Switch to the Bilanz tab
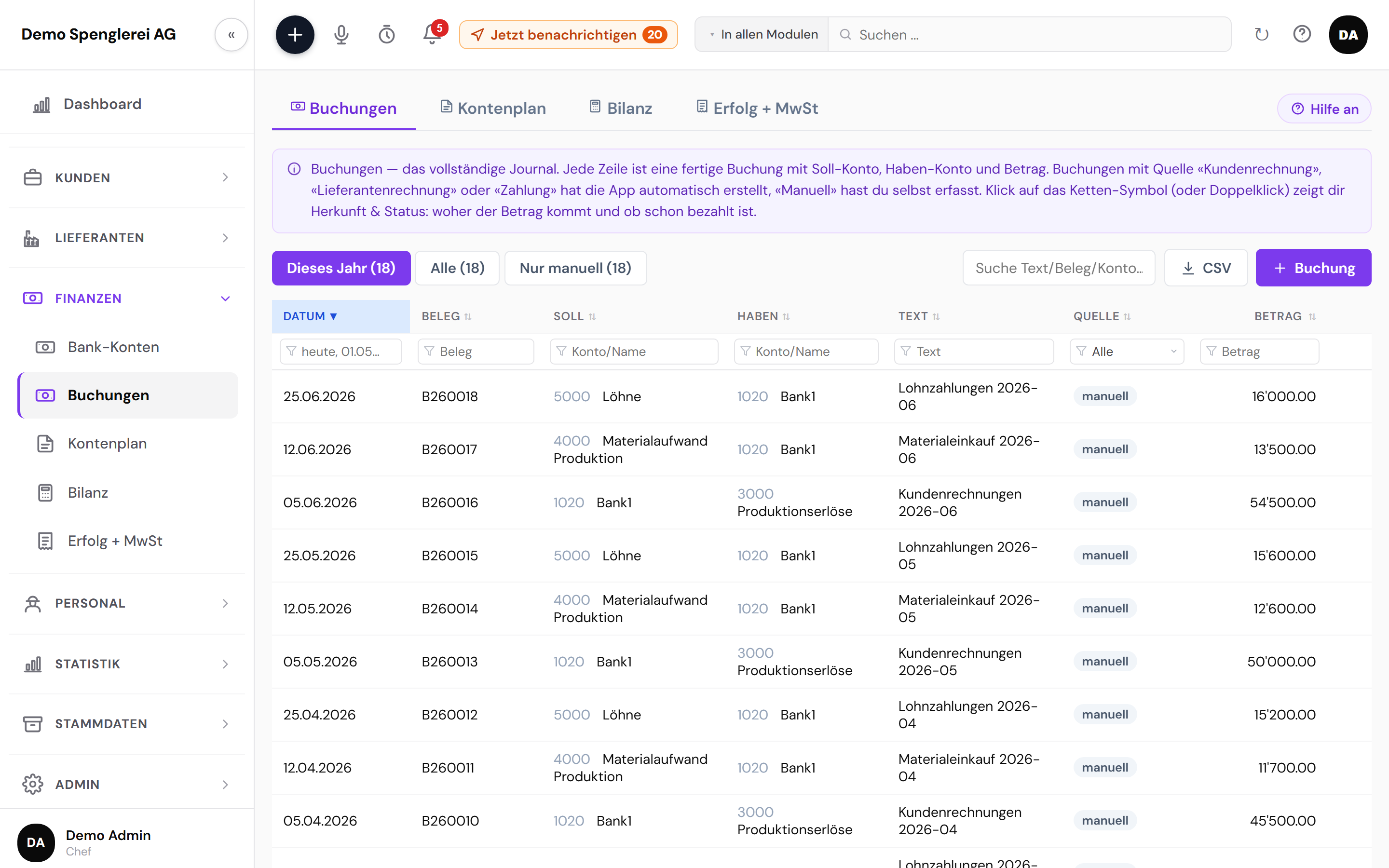Screen dimensions: 1389x868 click(x=621, y=108)
